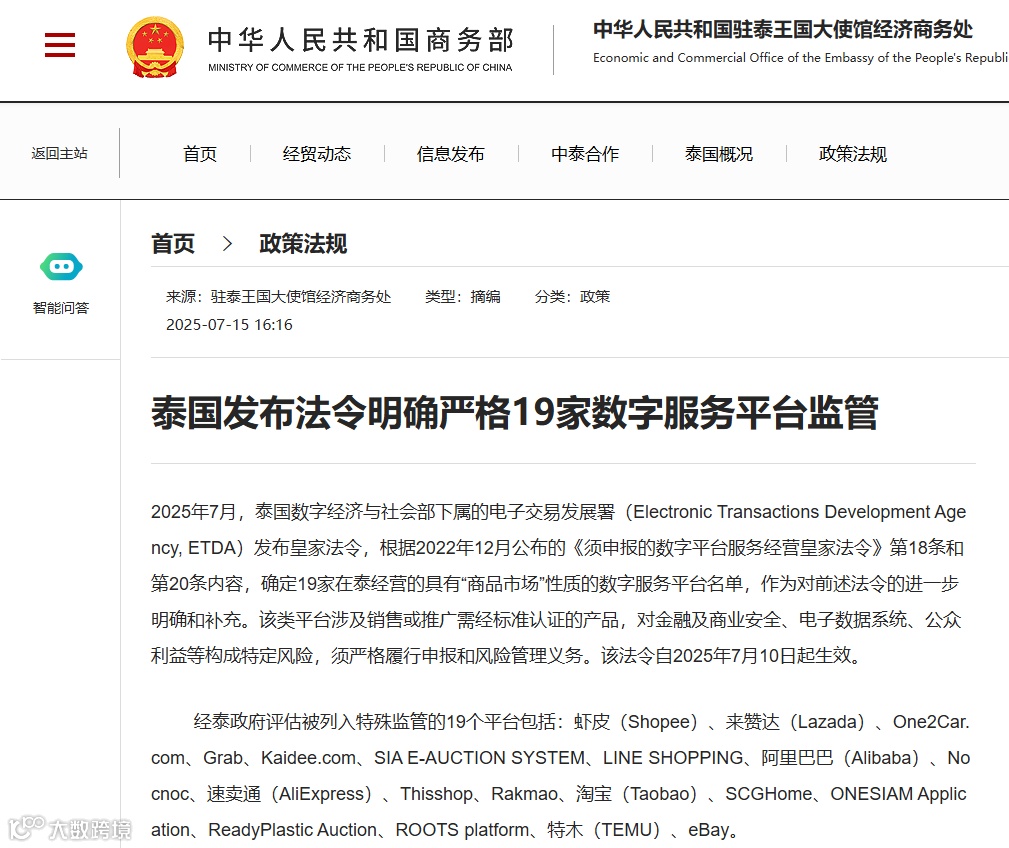Click the text 虾皮（Shopee）
Viewport: 1009px width, 848px height.
click(636, 722)
